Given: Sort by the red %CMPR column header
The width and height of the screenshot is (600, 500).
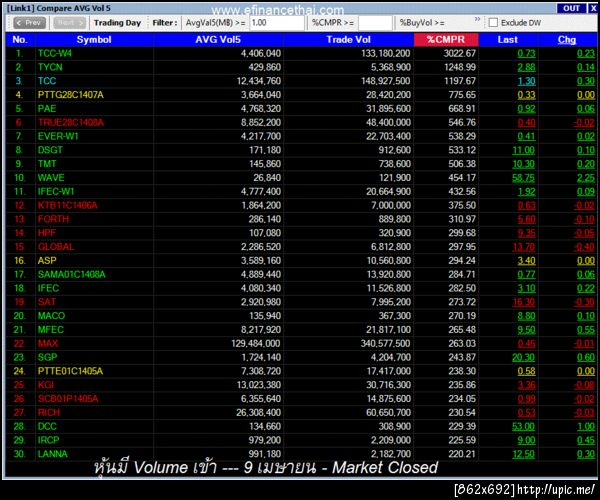Looking at the screenshot, I should (x=446, y=40).
